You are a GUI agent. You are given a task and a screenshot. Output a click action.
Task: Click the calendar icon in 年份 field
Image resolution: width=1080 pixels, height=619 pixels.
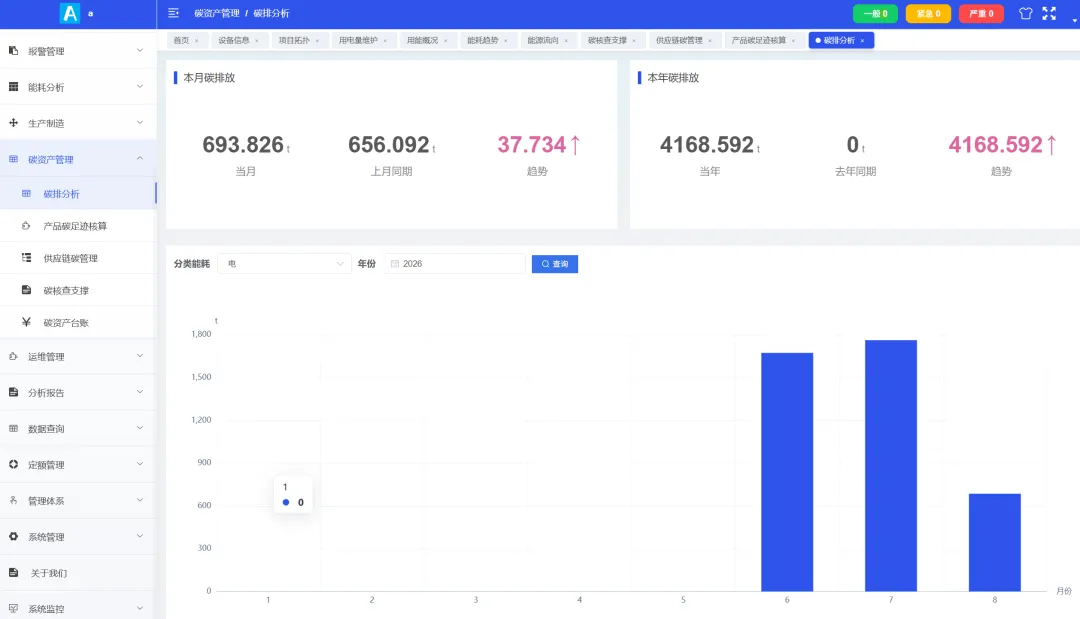tap(395, 264)
